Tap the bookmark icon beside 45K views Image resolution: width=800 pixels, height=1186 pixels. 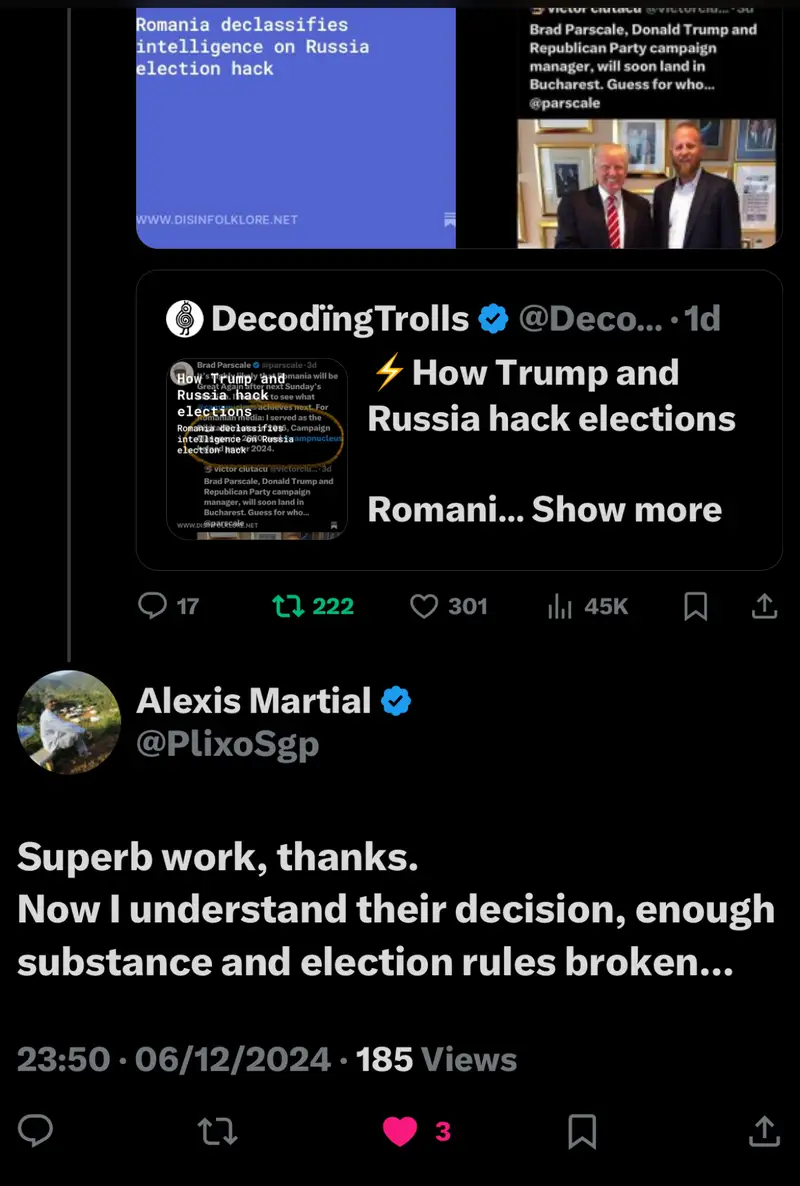coord(695,606)
